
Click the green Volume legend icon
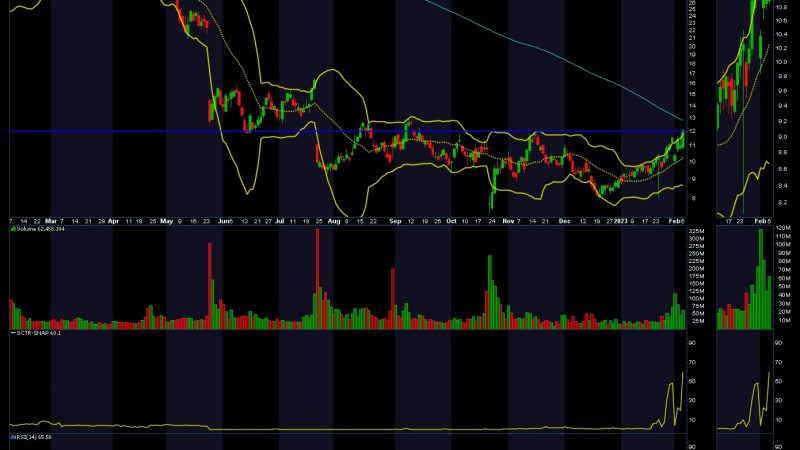tap(12, 230)
